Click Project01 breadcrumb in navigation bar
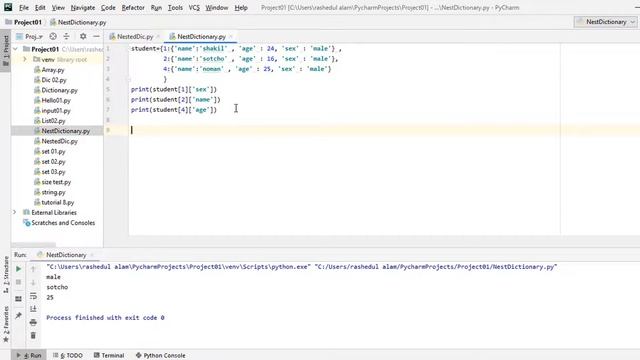Screen dimensions: 640x360 [24, 22]
